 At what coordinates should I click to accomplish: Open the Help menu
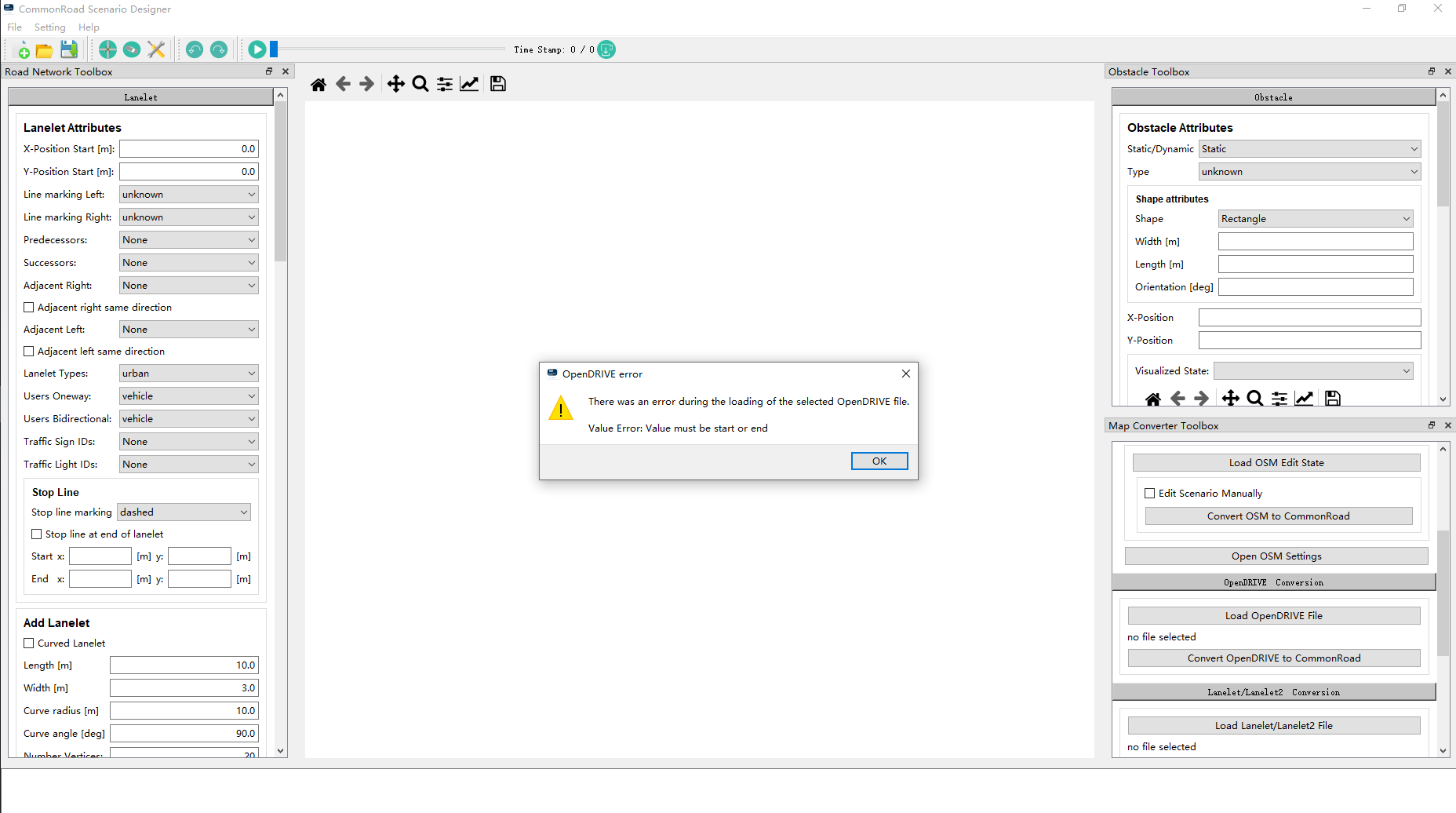pos(89,27)
